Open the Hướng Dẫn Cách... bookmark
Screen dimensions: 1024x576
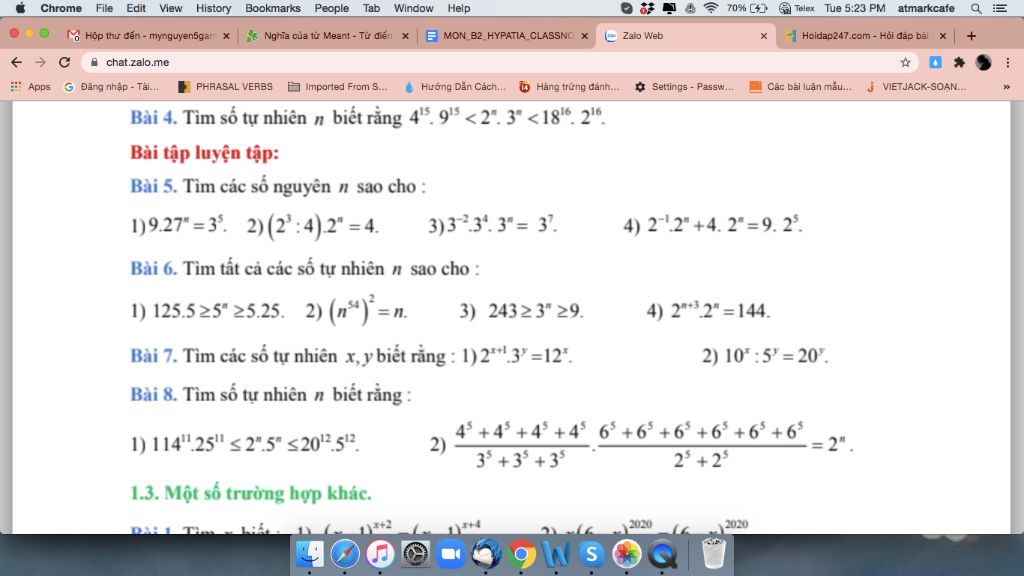point(455,87)
